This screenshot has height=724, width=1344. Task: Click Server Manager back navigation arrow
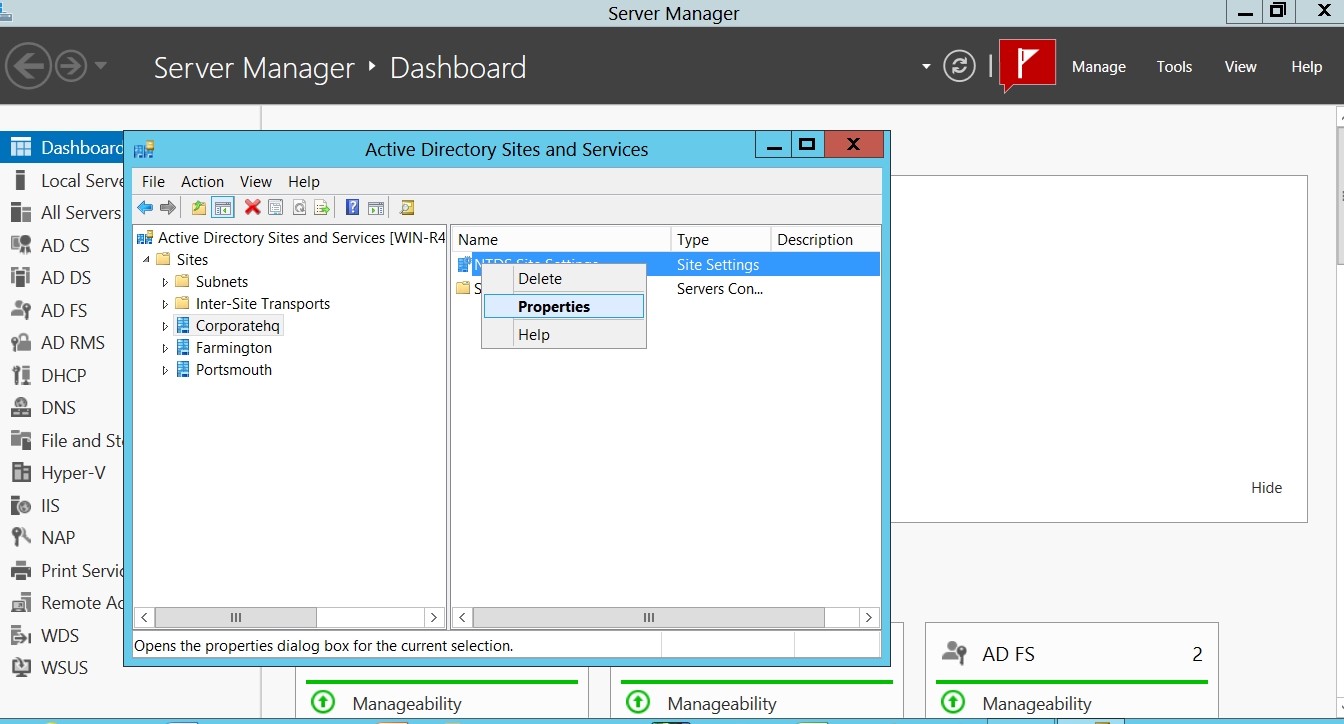[29, 67]
